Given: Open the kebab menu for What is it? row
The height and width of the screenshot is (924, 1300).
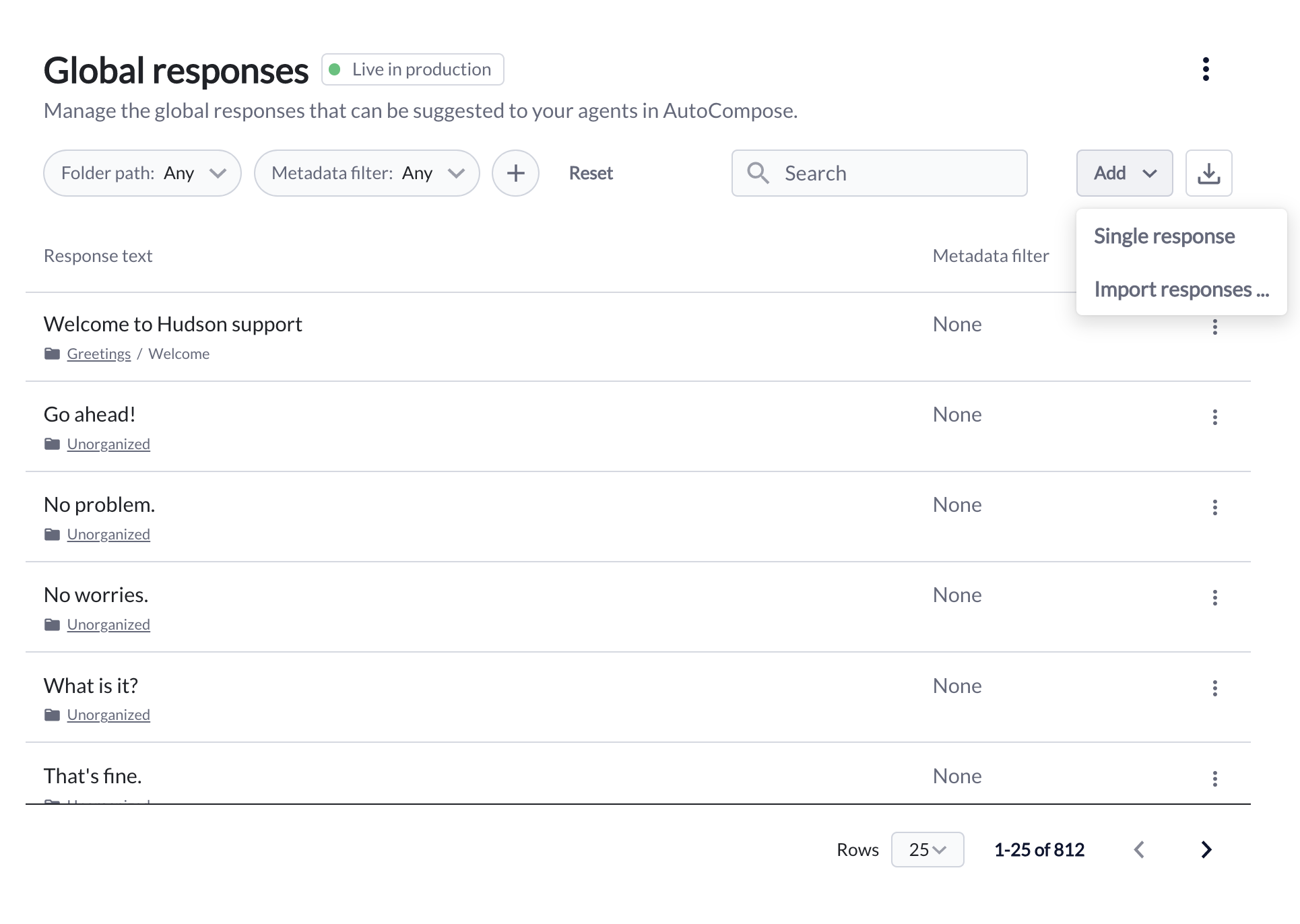Looking at the screenshot, I should coord(1214,688).
